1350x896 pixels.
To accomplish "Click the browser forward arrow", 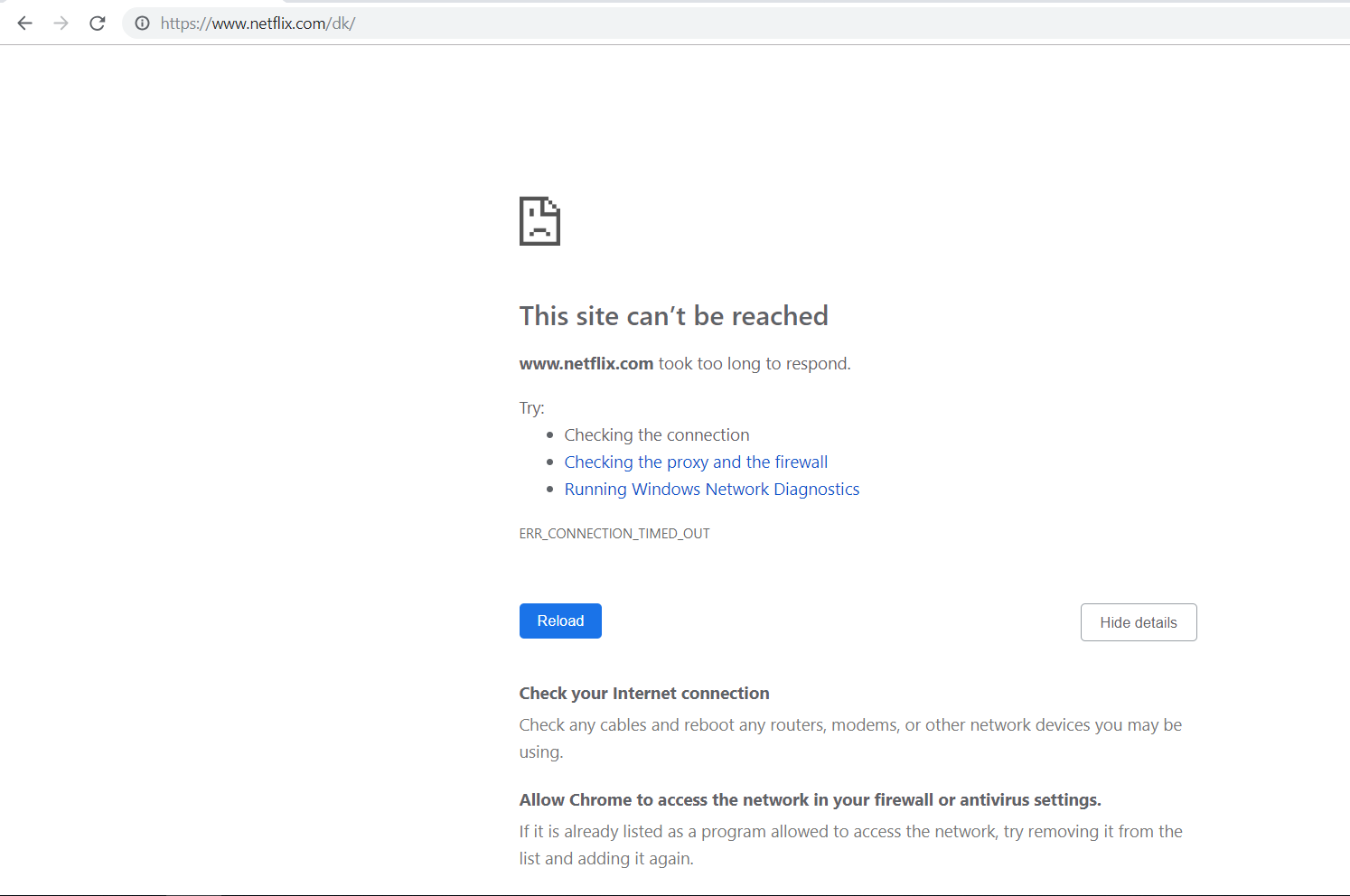I will pyautogui.click(x=61, y=23).
